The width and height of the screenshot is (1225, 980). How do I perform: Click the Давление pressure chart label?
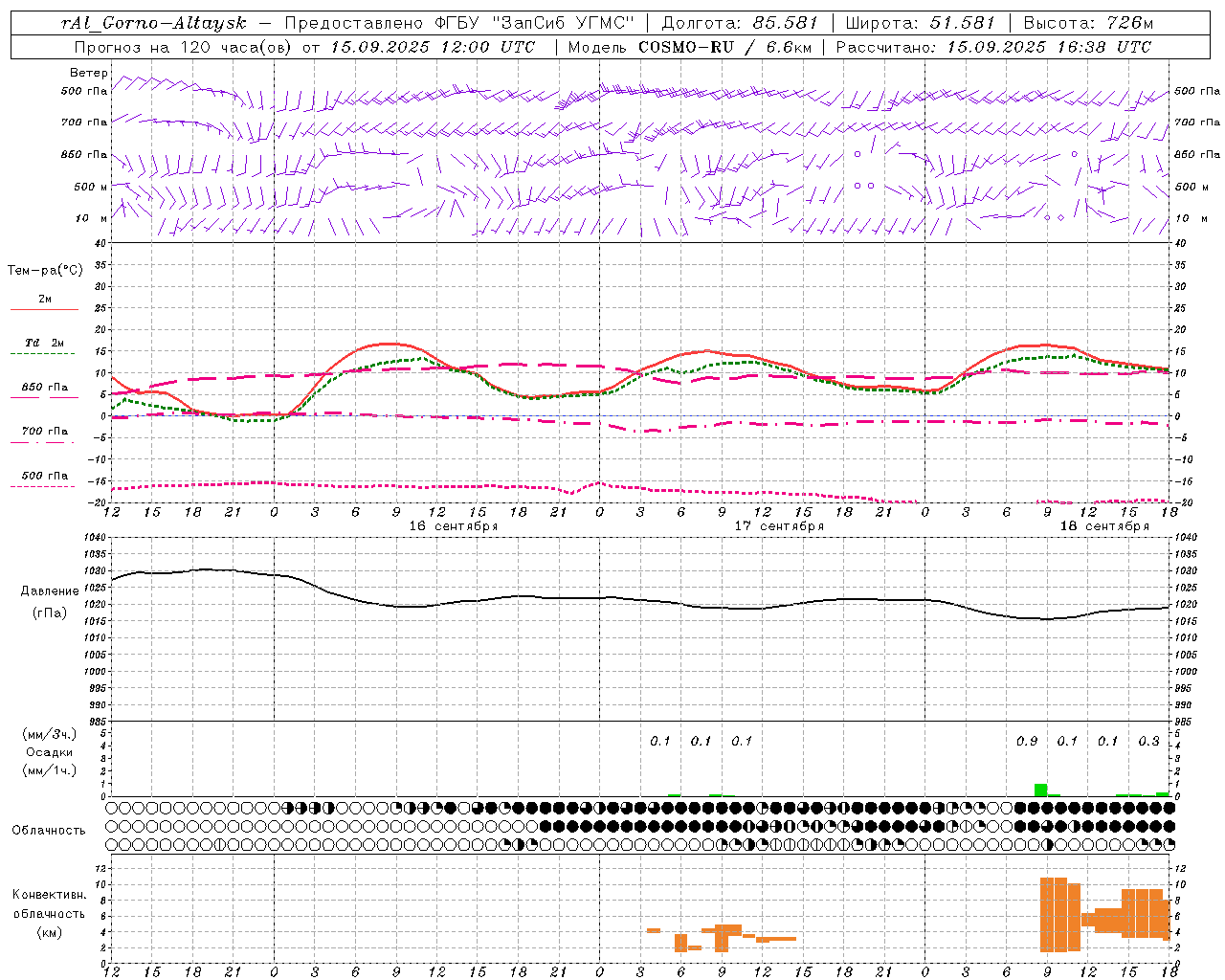pyautogui.click(x=50, y=590)
